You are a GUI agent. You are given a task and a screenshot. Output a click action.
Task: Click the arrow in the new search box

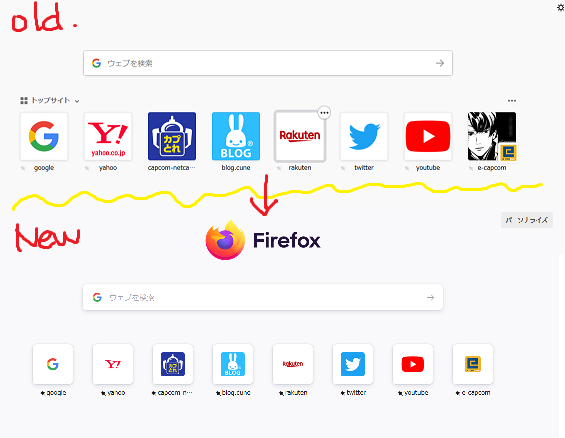[430, 298]
